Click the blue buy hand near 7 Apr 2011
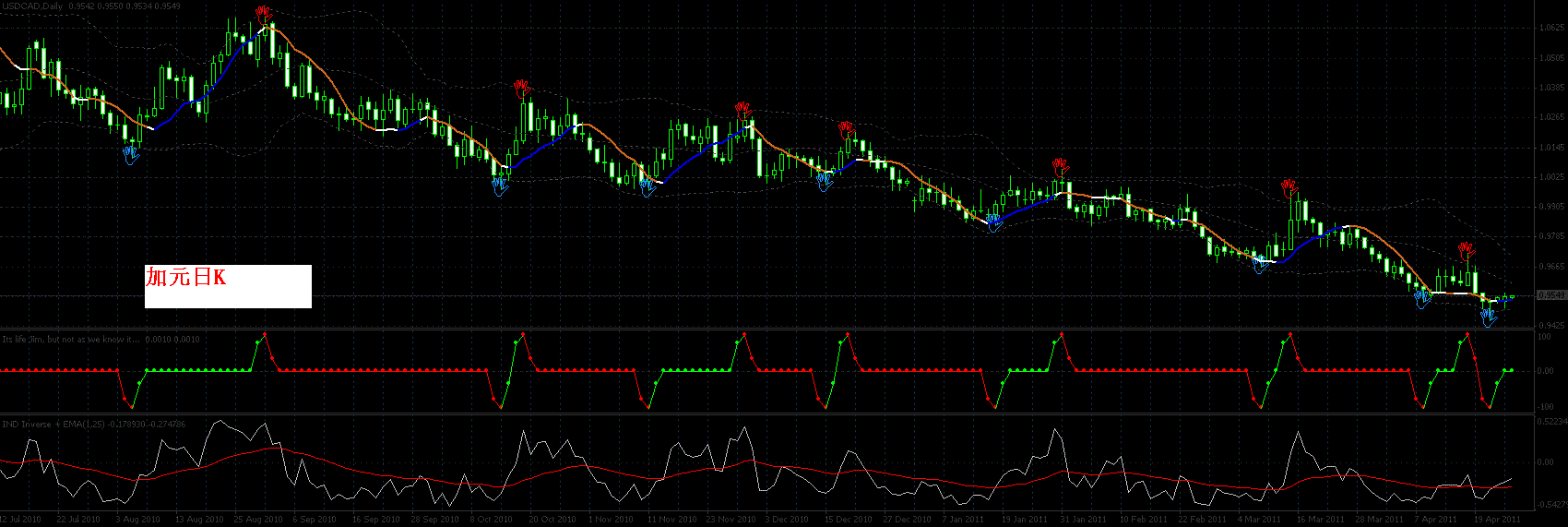Image resolution: width=1568 pixels, height=527 pixels. pos(1421,298)
